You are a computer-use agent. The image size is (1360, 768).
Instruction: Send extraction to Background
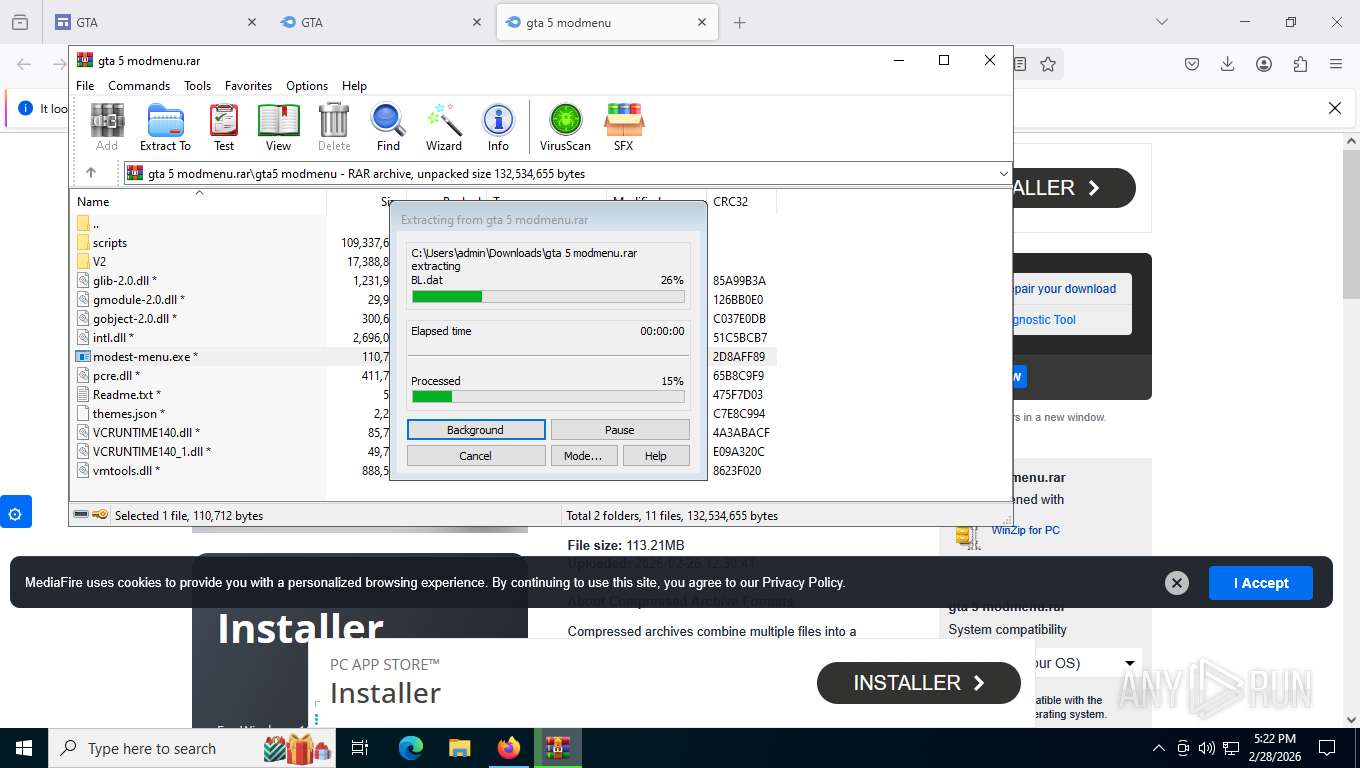tap(476, 430)
